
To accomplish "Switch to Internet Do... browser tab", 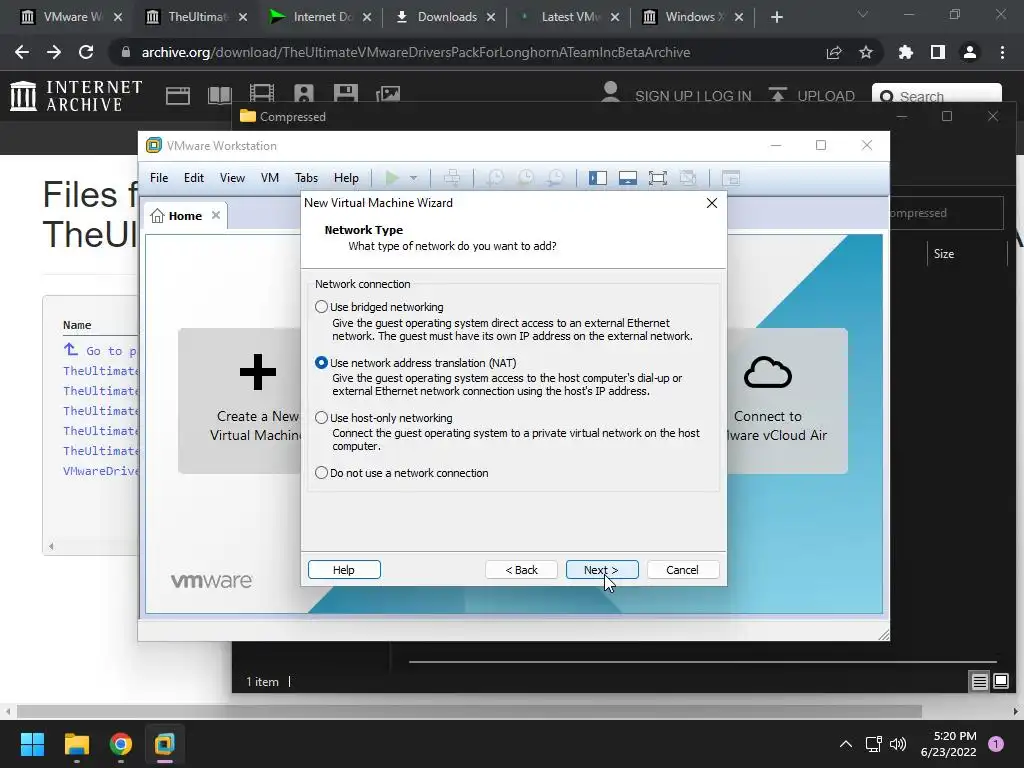I will pyautogui.click(x=319, y=17).
